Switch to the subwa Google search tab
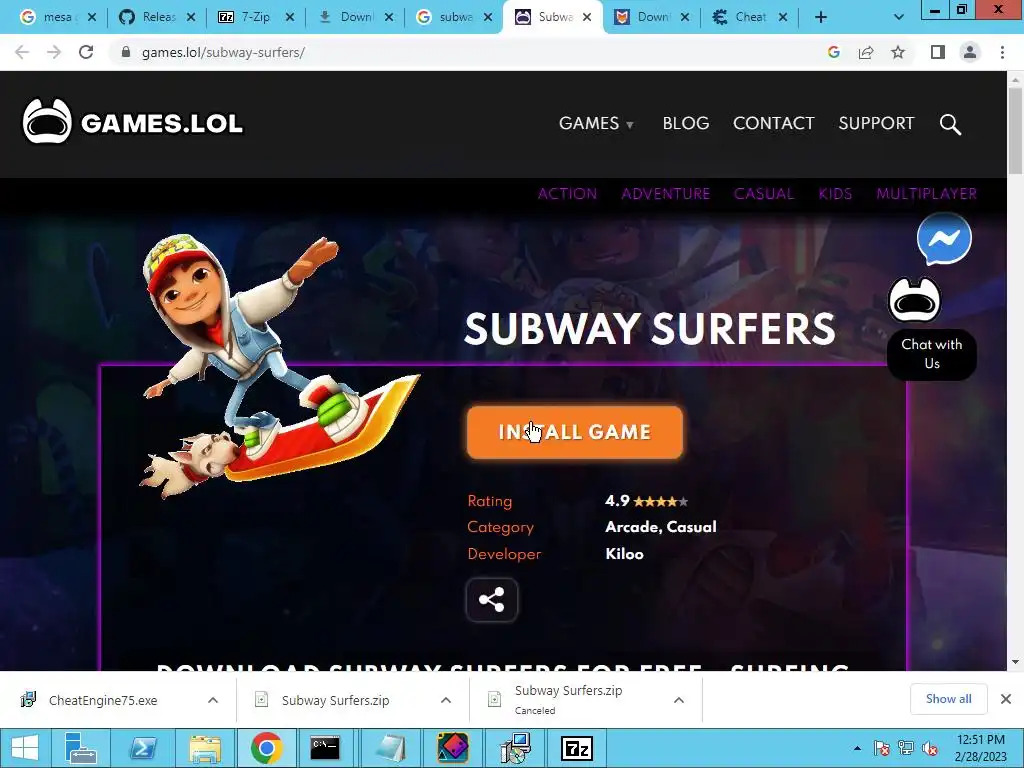 (x=453, y=18)
